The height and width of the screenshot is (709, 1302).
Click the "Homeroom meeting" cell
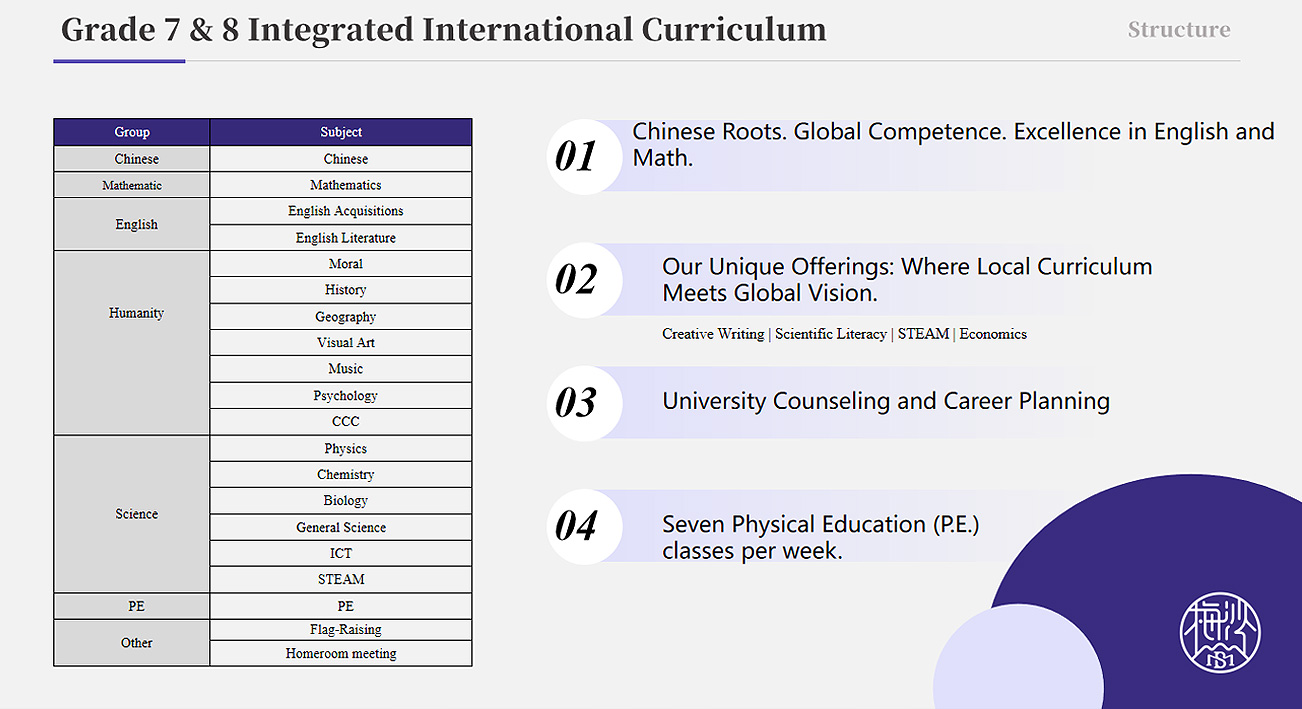pos(341,654)
